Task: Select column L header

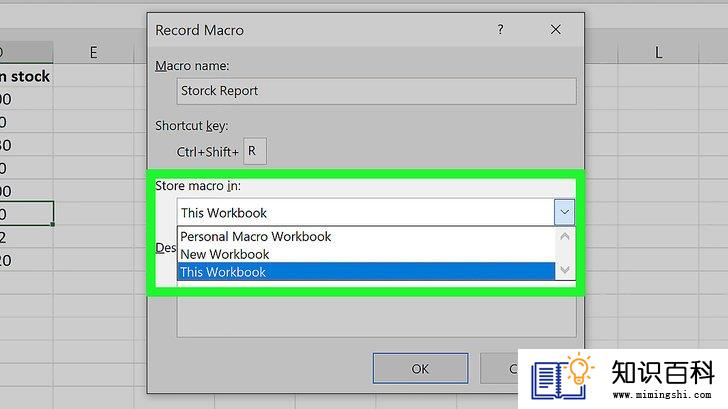Action: pyautogui.click(x=658, y=52)
